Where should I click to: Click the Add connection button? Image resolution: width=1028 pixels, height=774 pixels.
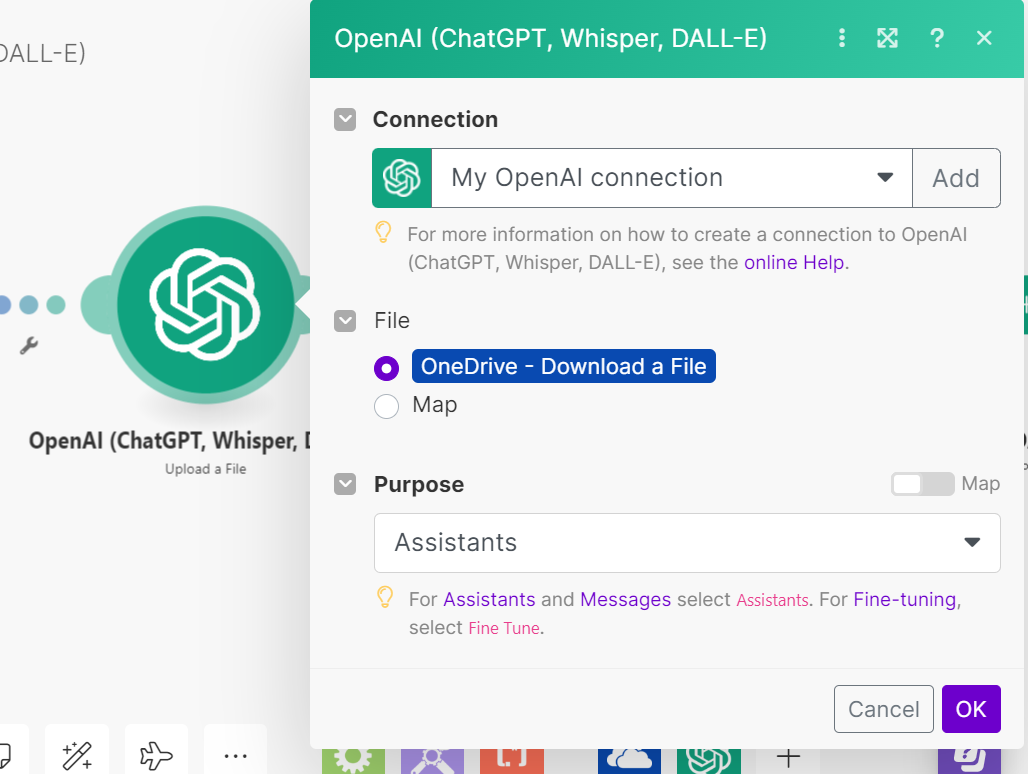coord(956,178)
